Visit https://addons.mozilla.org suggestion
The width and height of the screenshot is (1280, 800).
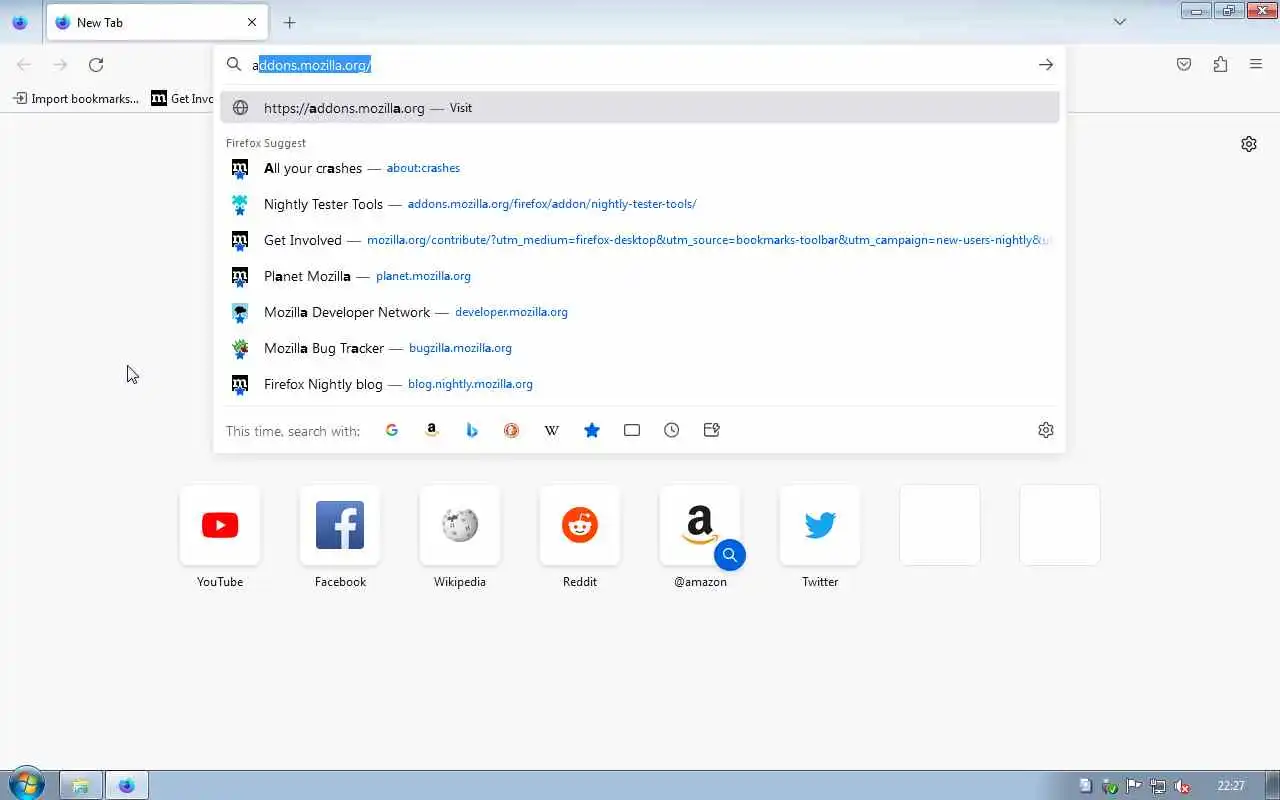pyautogui.click(x=640, y=108)
